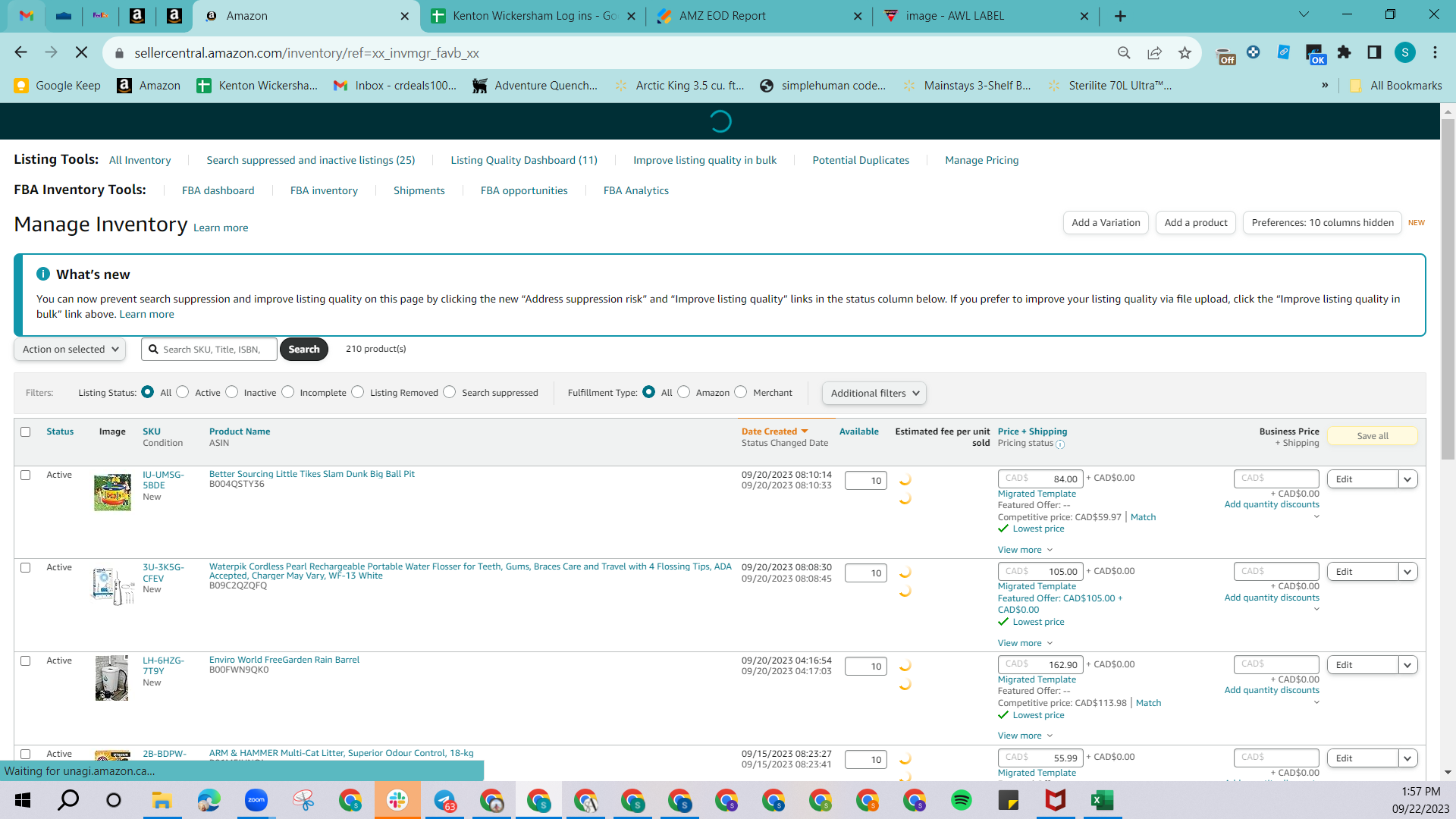The image size is (1456, 819).
Task: Open a new browser tab
Action: (x=1120, y=16)
